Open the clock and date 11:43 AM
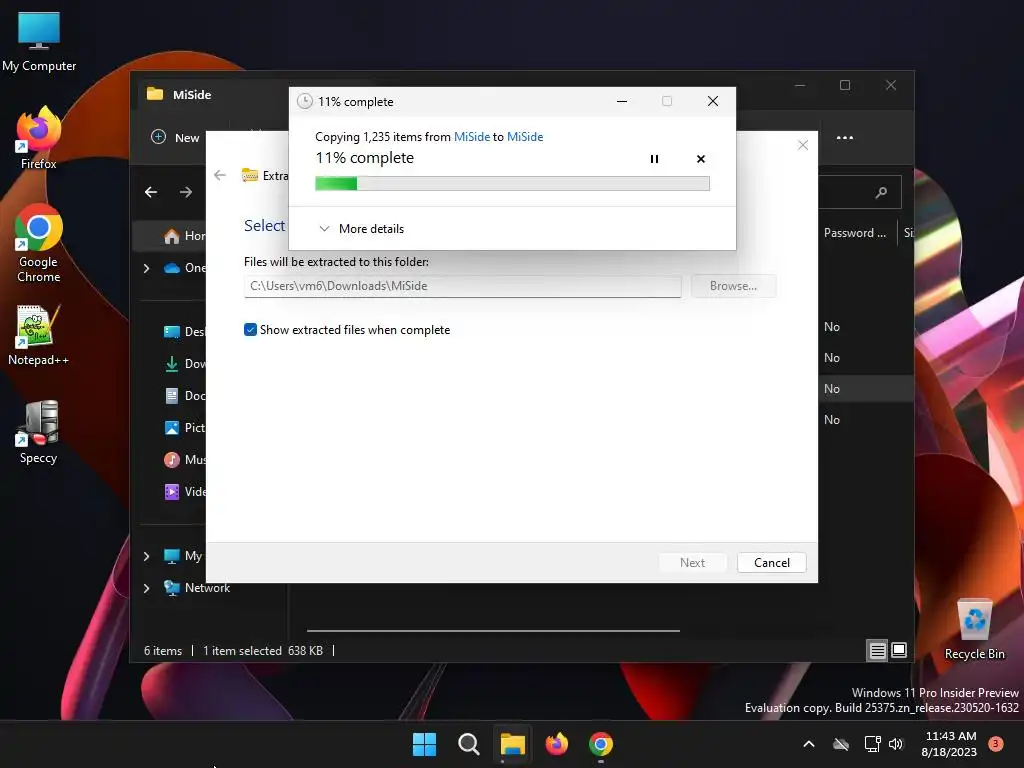Viewport: 1024px width, 768px height. click(950, 744)
